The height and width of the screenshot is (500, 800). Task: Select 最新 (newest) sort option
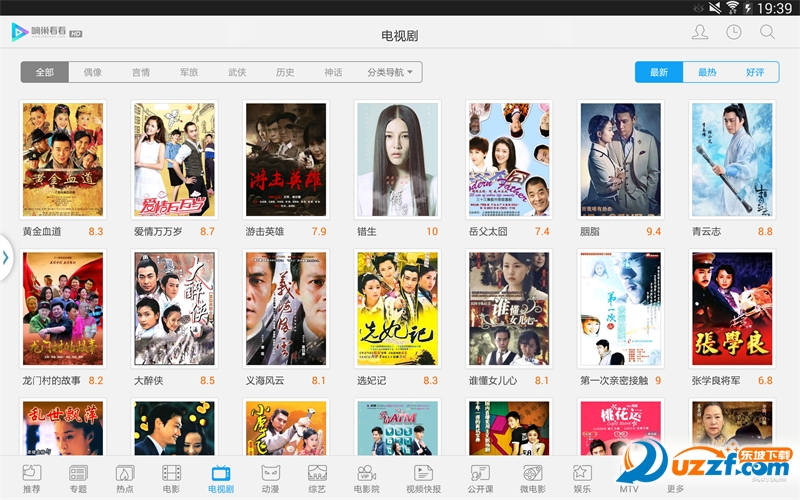tap(659, 72)
